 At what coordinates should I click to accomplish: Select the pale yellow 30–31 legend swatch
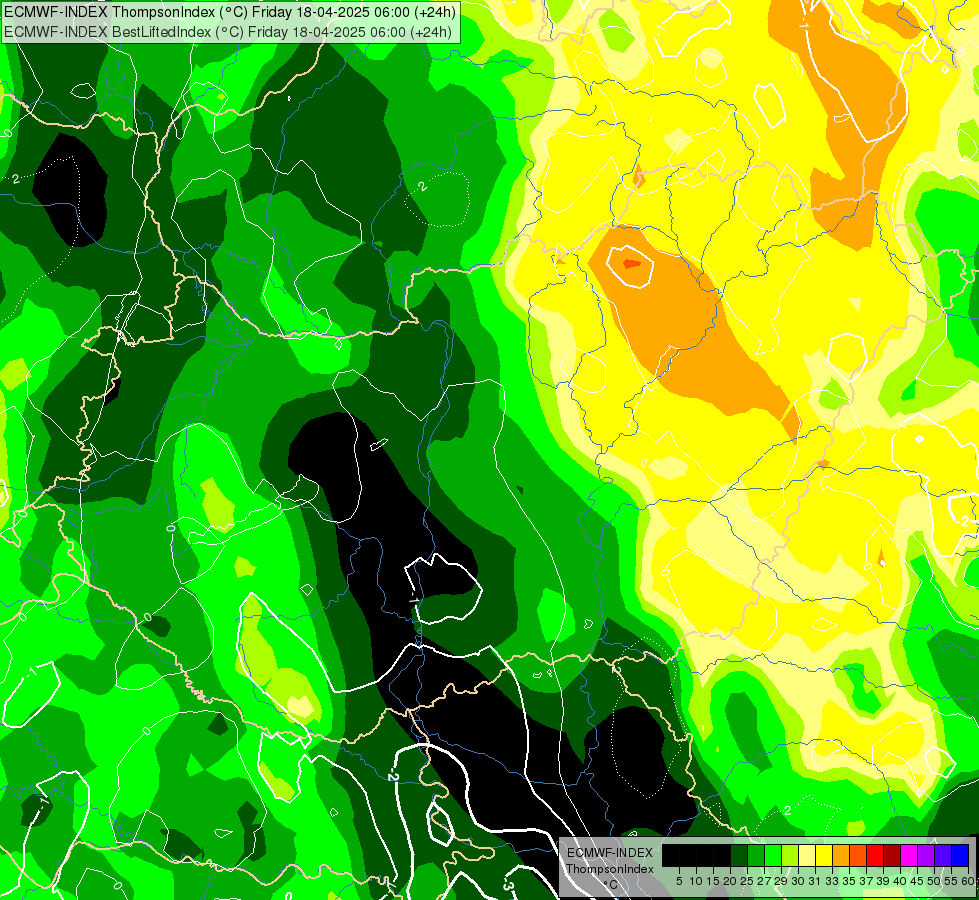point(807,855)
